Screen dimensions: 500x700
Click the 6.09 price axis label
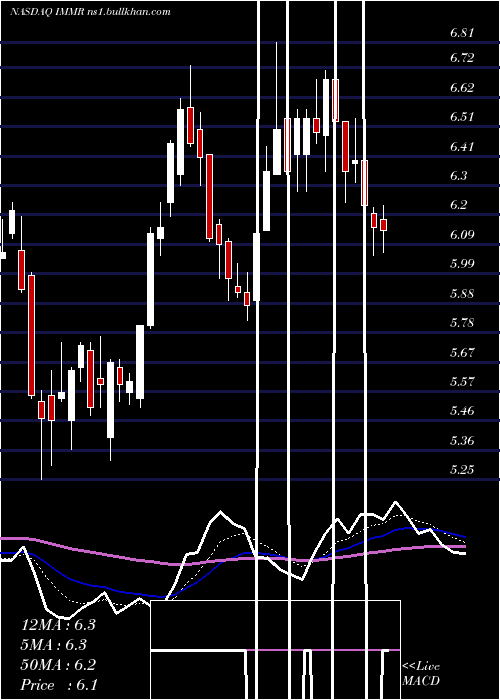tap(462, 234)
